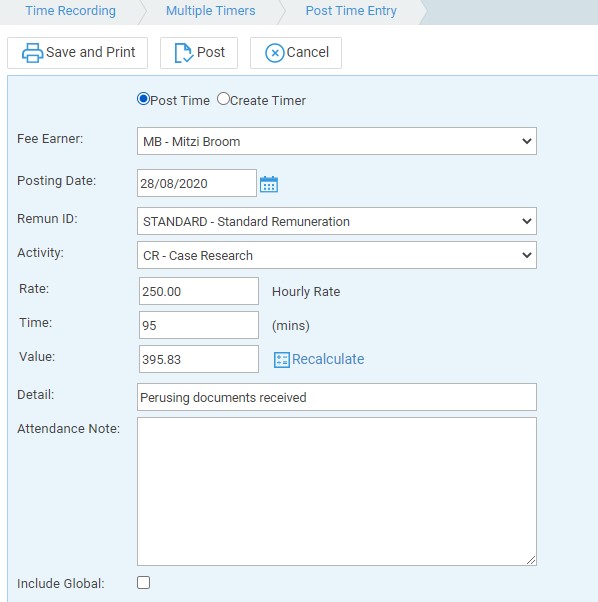Open the Post Time Entry breadcrumb
Viewport: 598px width, 602px height.
tap(351, 11)
